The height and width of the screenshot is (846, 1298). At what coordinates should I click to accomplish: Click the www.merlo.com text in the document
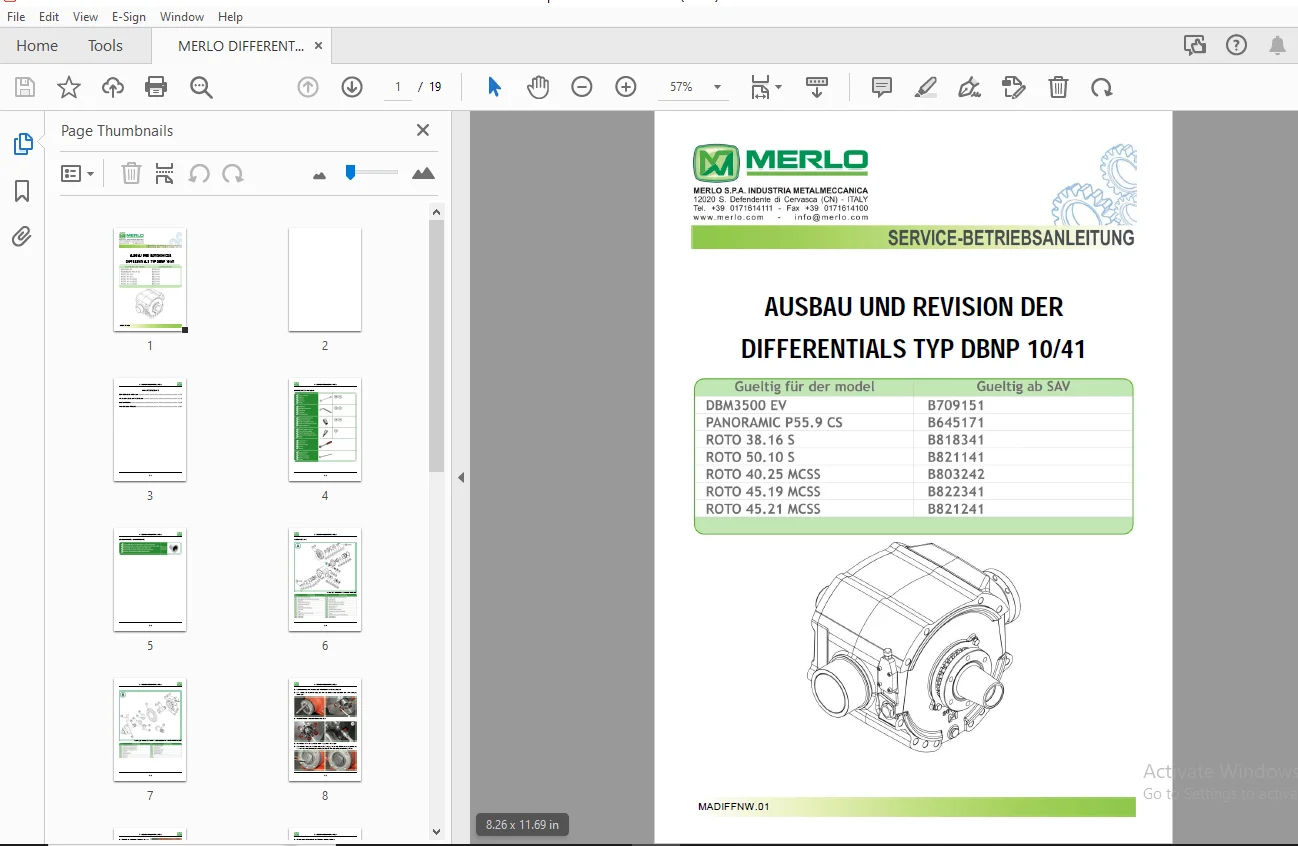[x=728, y=217]
